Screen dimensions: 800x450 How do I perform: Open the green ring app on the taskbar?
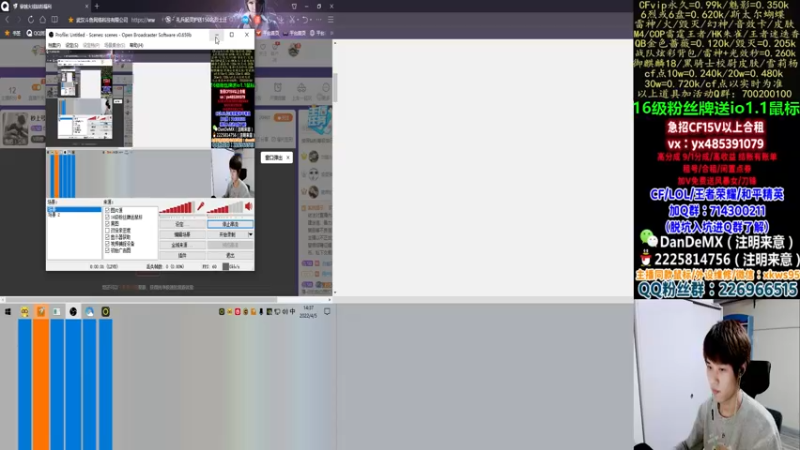click(106, 311)
